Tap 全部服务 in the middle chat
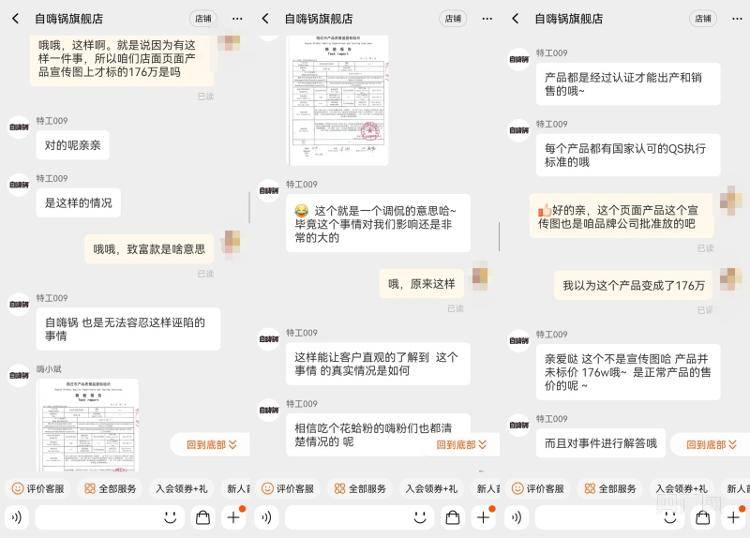The image size is (750, 538). 360,489
